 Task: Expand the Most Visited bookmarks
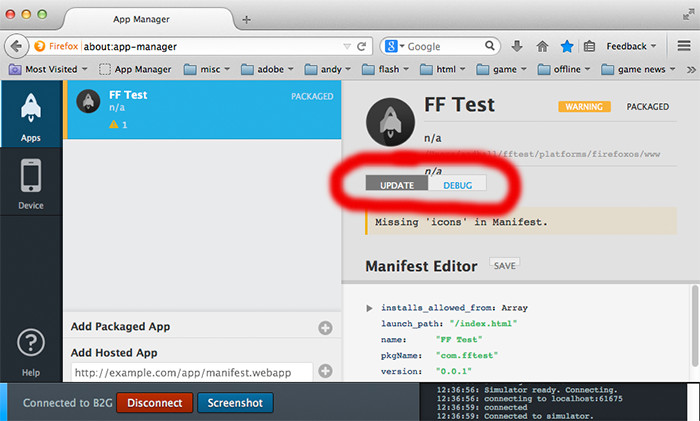(x=48, y=69)
